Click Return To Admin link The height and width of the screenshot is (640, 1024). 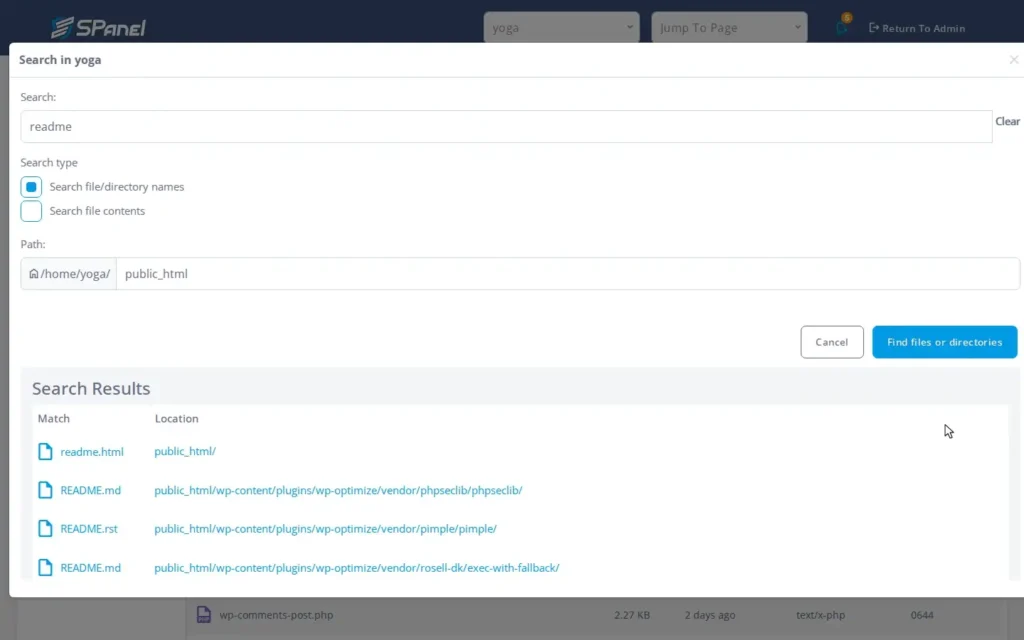click(917, 28)
